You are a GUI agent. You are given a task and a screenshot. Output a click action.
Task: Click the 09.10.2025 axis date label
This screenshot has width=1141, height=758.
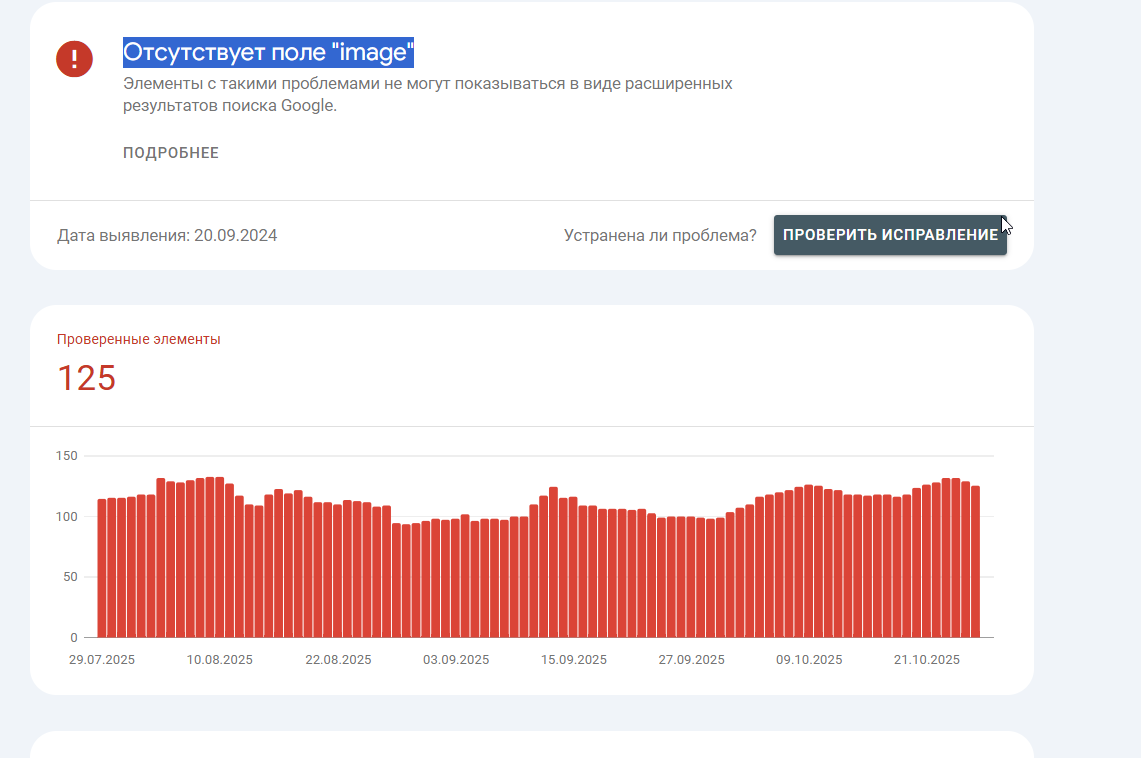809,660
